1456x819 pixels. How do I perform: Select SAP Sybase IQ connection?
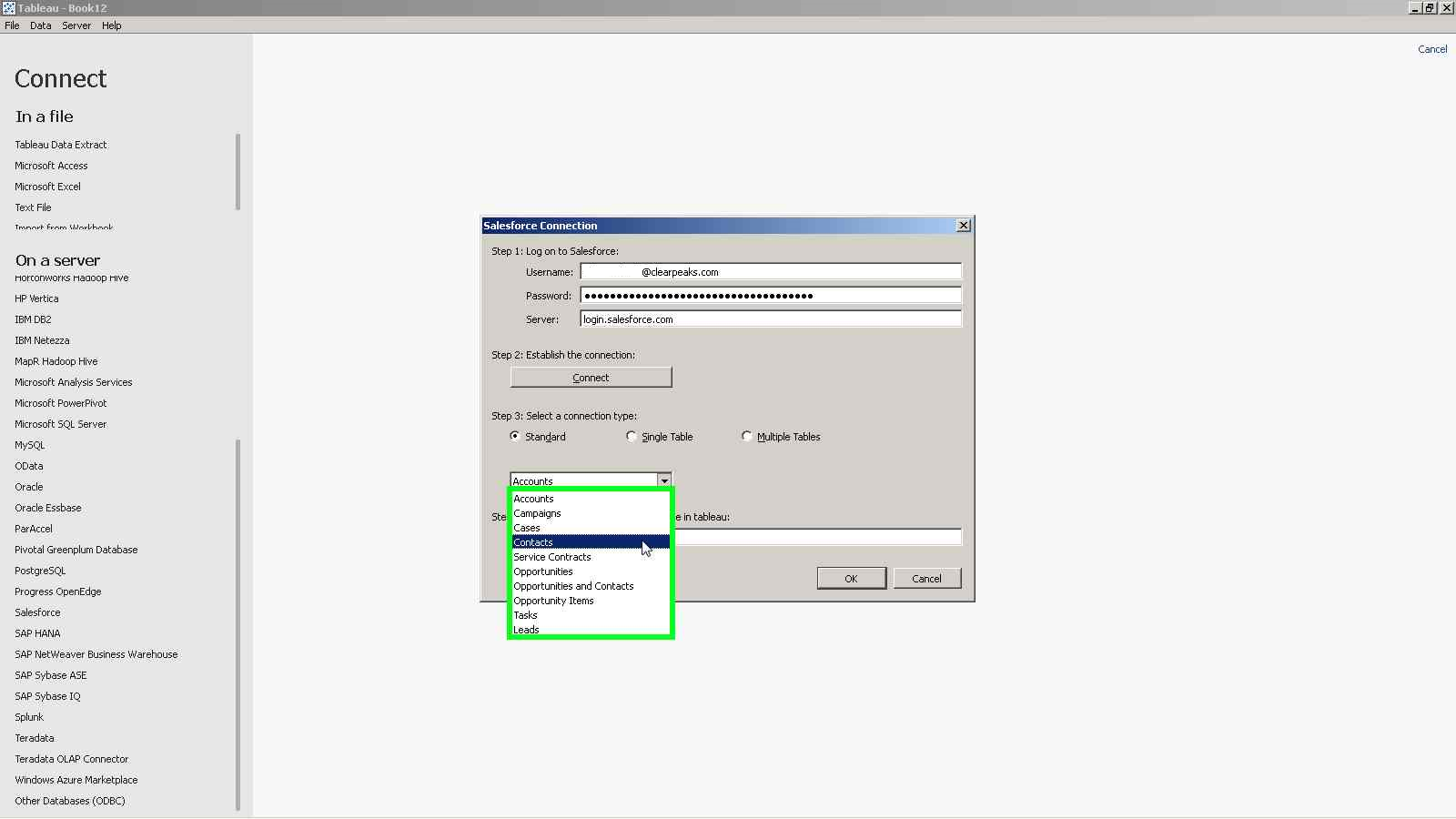point(47,696)
